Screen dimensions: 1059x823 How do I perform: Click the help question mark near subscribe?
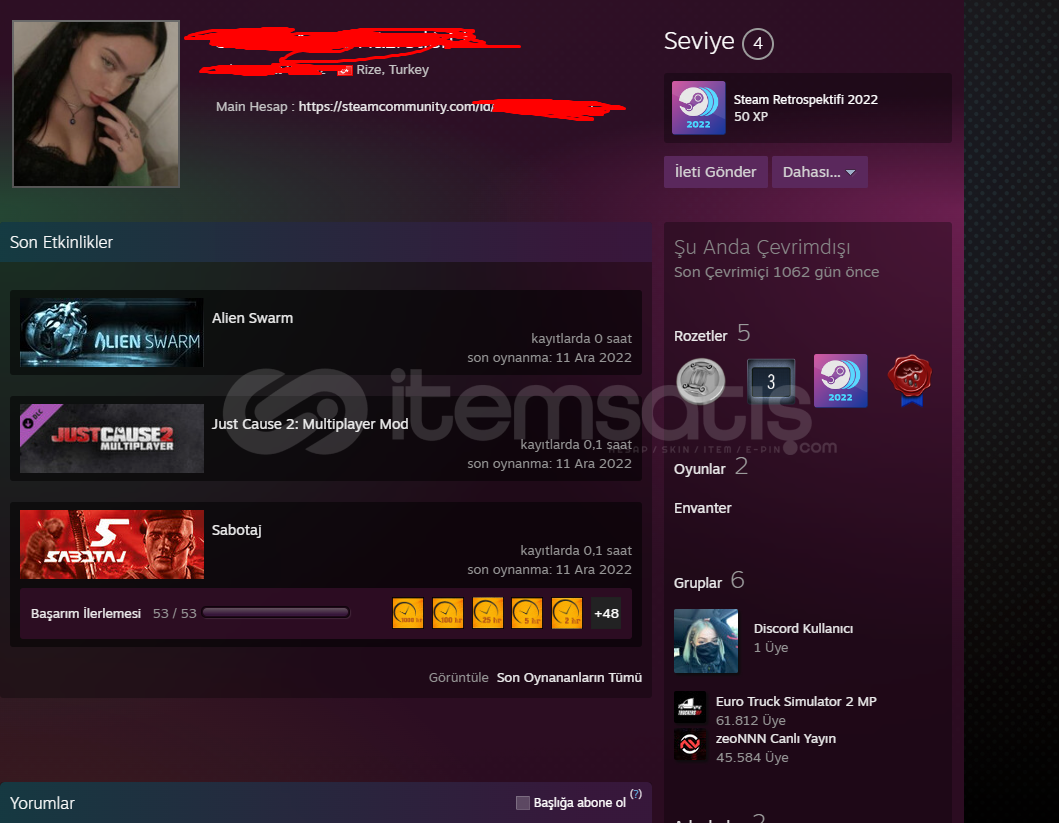pos(636,794)
